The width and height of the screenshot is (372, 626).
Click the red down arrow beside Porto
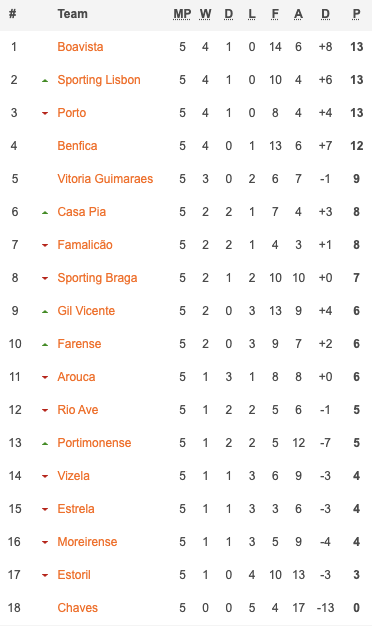pyautogui.click(x=45, y=113)
